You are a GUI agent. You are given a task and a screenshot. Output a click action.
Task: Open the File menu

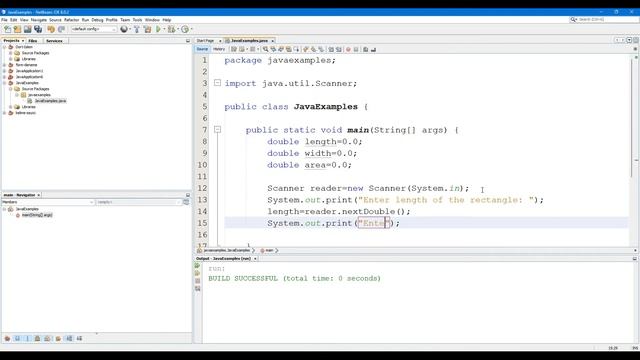pyautogui.click(x=4, y=20)
